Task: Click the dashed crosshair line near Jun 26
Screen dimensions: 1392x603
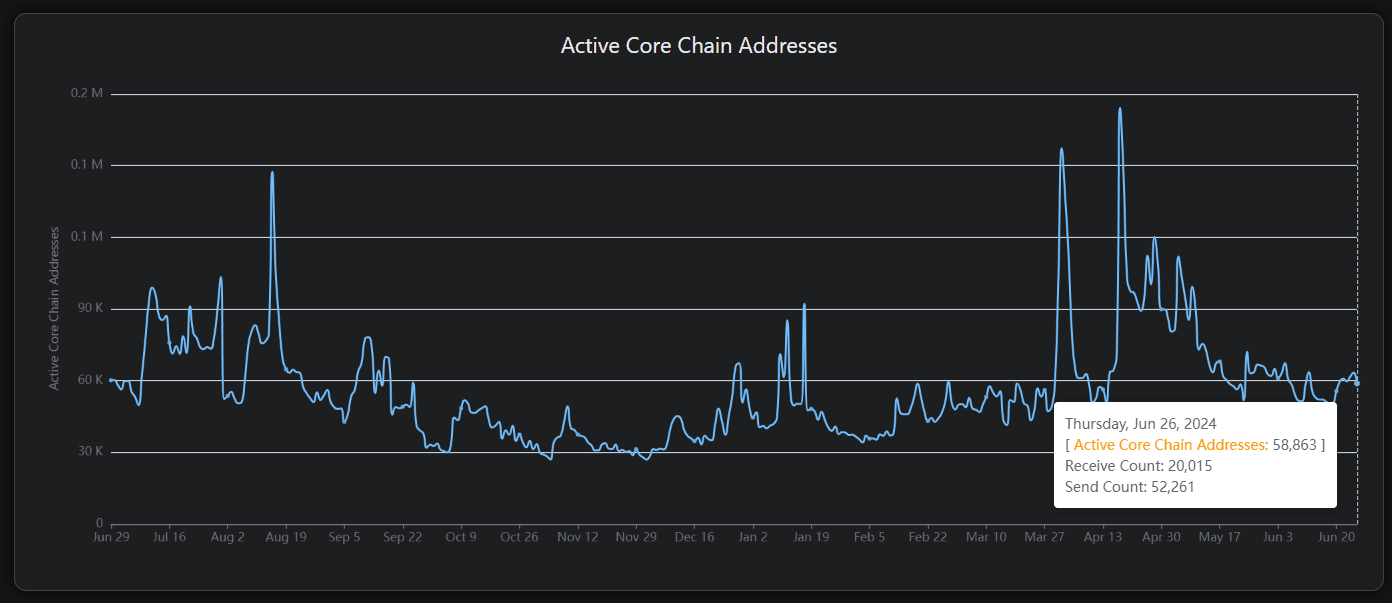Action: [1357, 250]
